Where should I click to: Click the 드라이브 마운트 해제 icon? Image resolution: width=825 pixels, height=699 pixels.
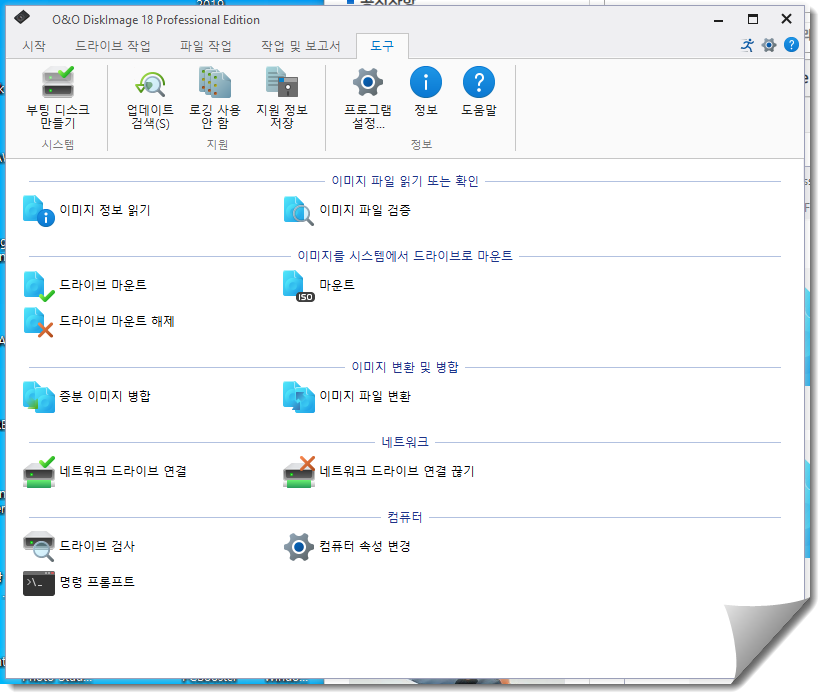(x=38, y=322)
